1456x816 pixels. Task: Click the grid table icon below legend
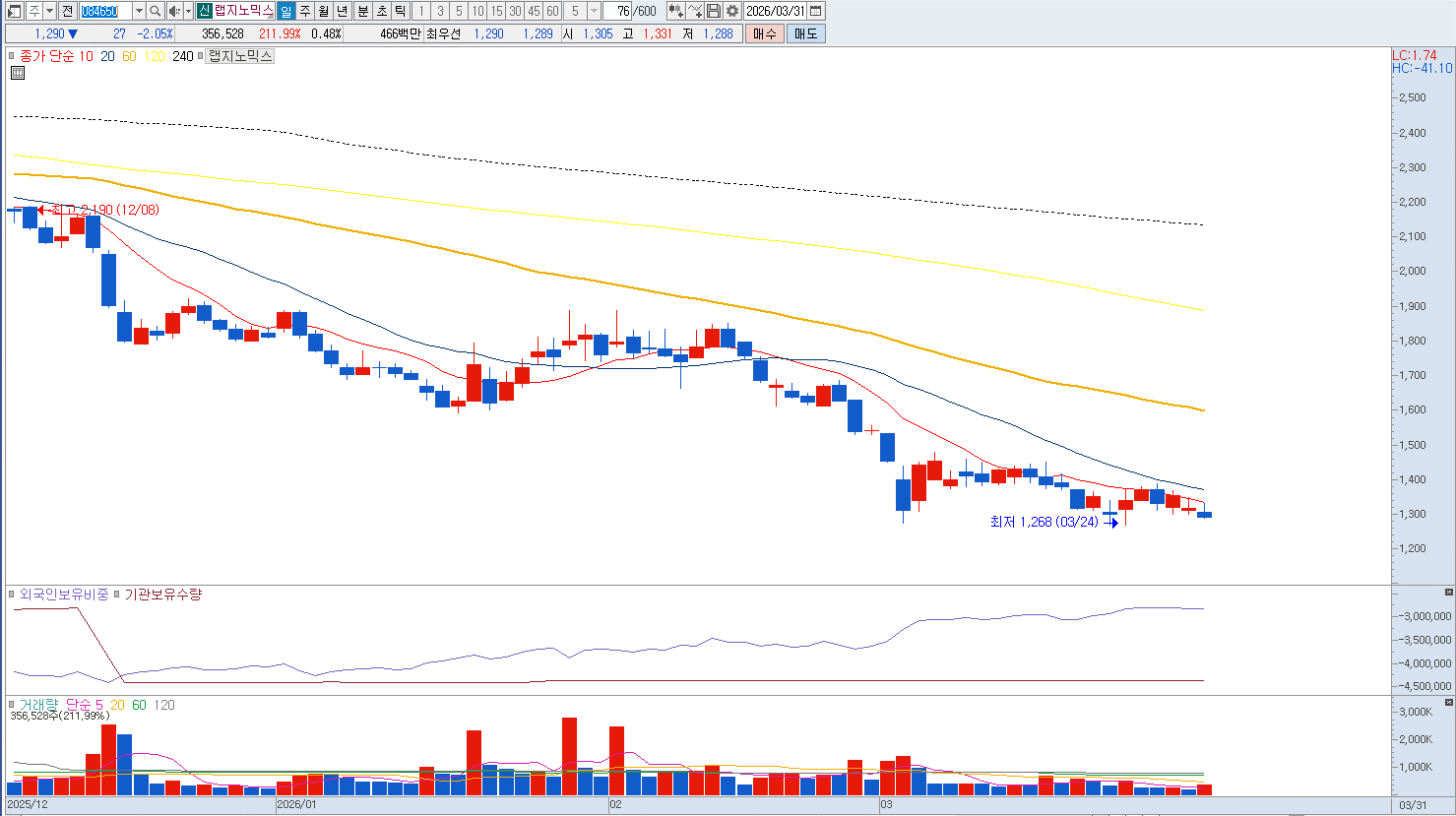pyautogui.click(x=17, y=73)
